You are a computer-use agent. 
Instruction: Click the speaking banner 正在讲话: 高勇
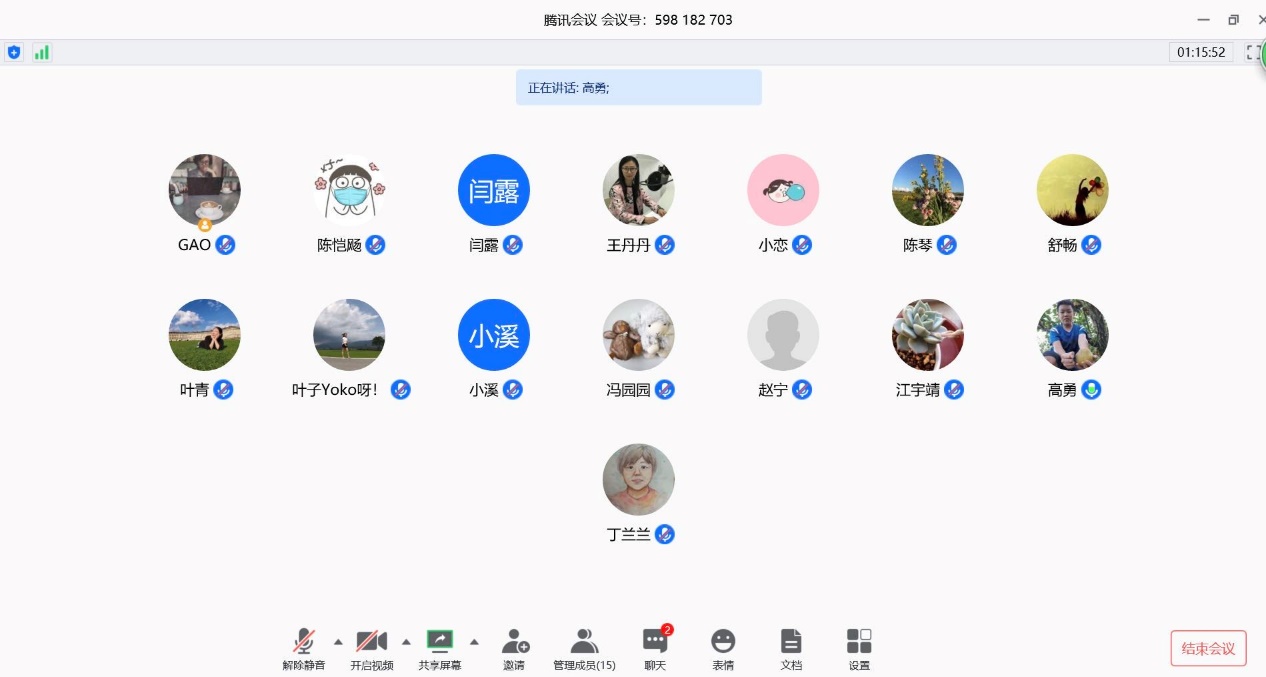point(638,87)
